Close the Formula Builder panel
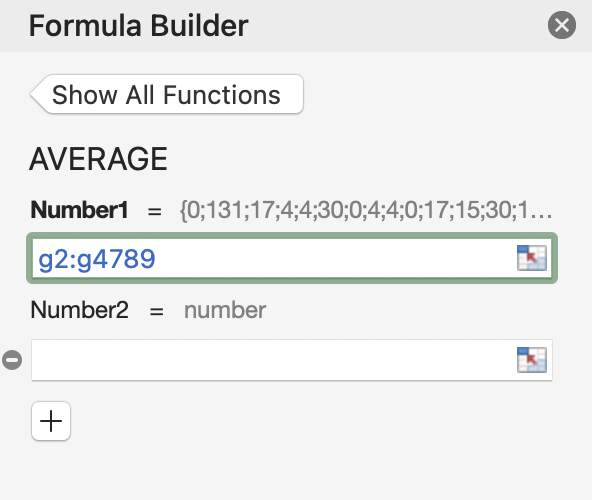 (x=562, y=25)
